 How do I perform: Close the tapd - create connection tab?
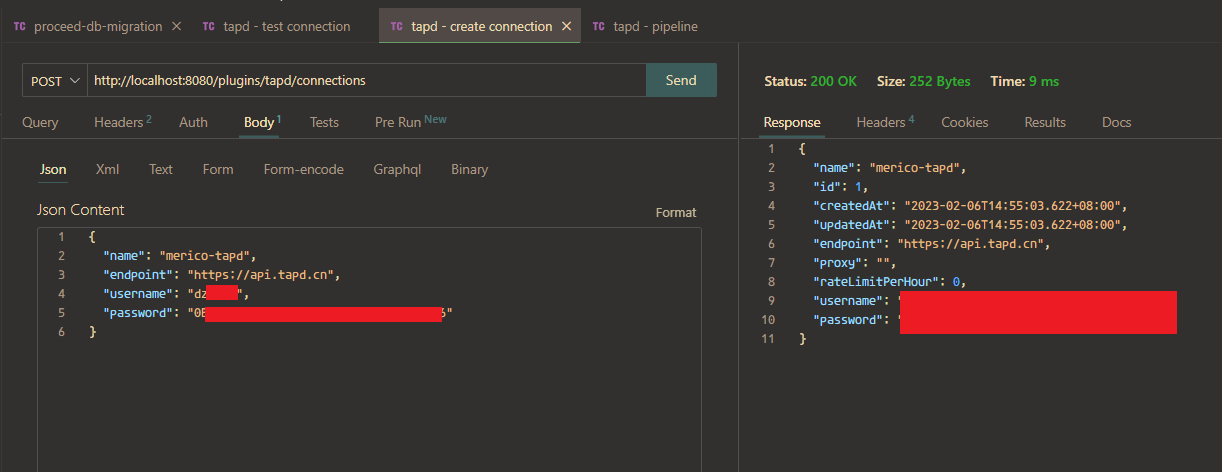(567, 27)
